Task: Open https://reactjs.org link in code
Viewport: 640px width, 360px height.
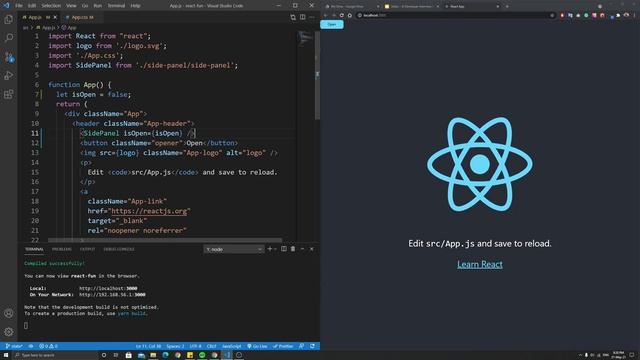Action: point(149,211)
